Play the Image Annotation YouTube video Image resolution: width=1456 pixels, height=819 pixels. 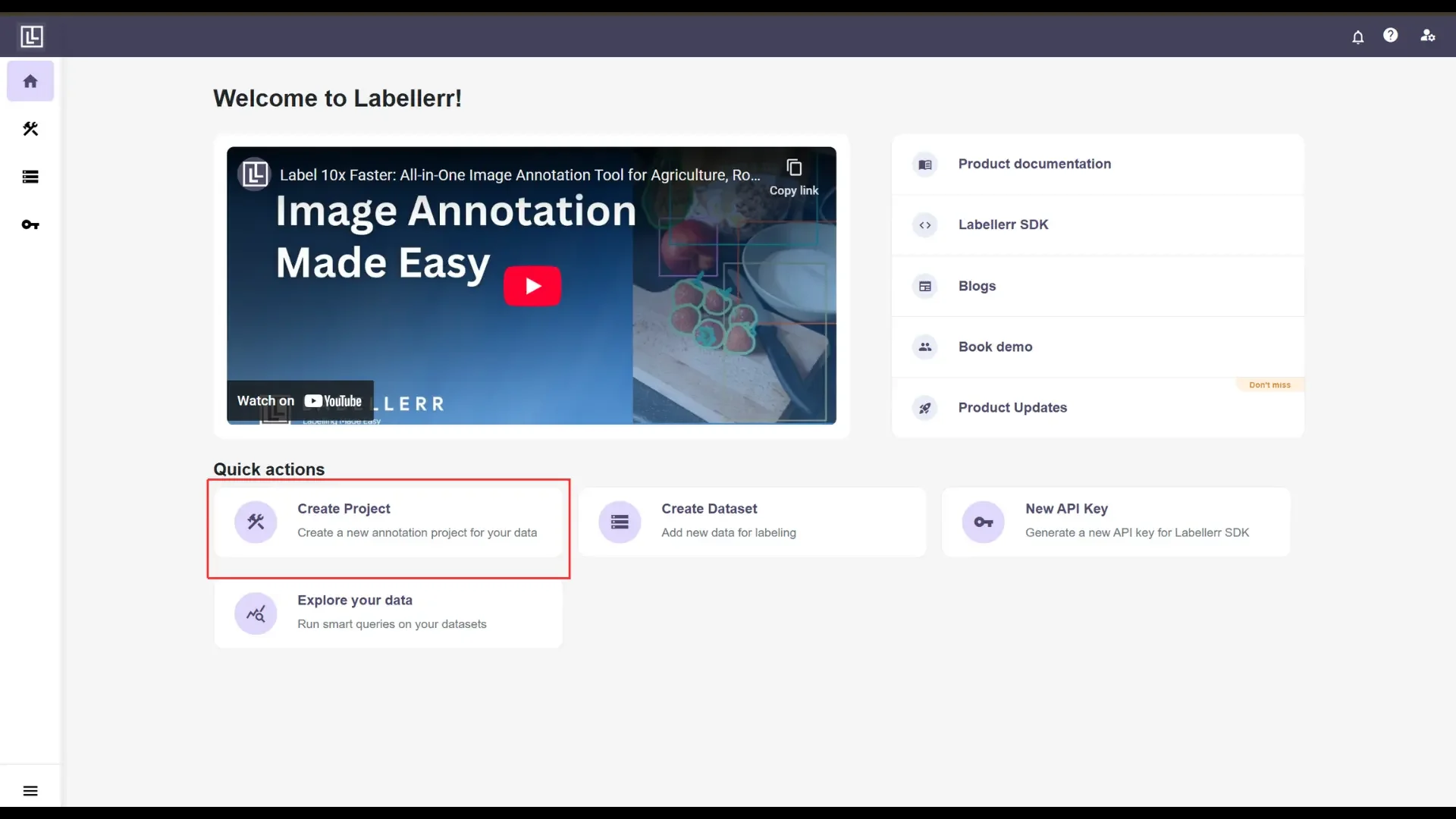(x=532, y=286)
